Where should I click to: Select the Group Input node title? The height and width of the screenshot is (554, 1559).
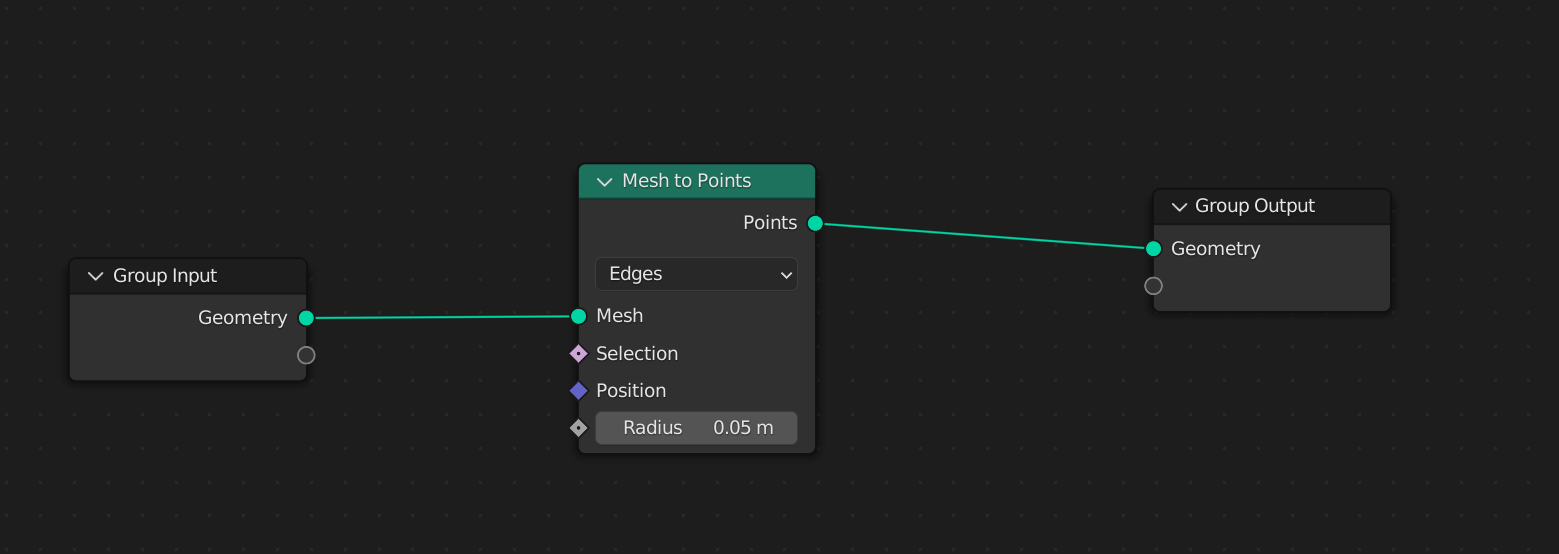click(x=165, y=276)
